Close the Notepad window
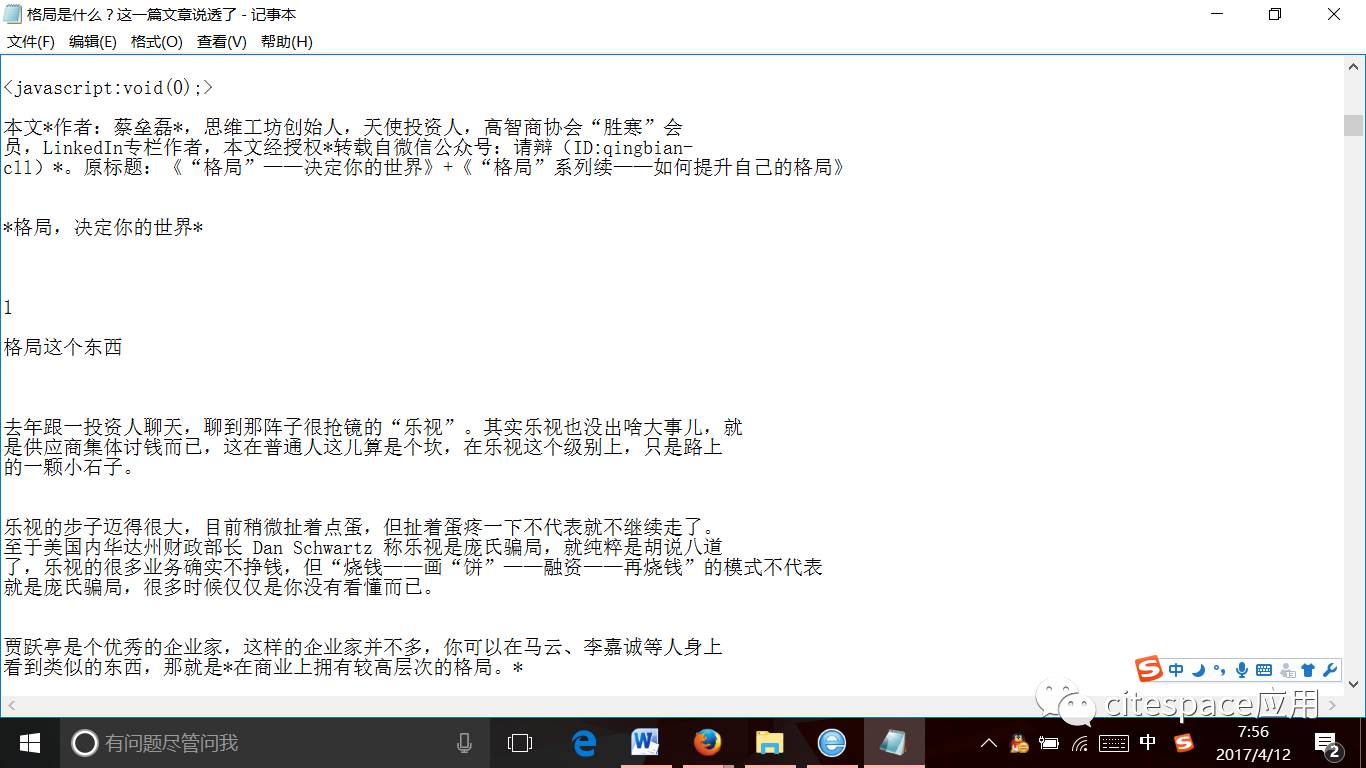This screenshot has width=1366, height=768. point(1334,14)
